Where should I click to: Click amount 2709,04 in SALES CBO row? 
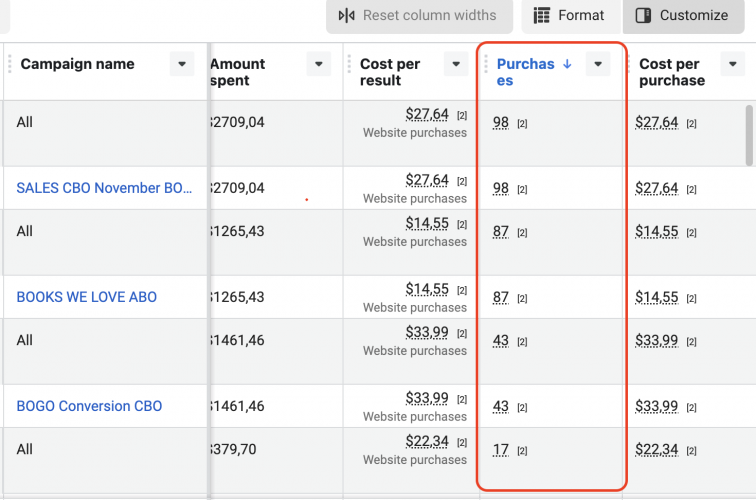(237, 188)
